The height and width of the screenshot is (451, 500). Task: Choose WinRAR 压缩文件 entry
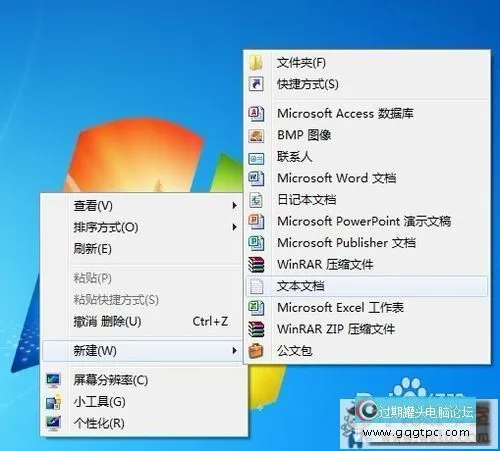(367, 265)
